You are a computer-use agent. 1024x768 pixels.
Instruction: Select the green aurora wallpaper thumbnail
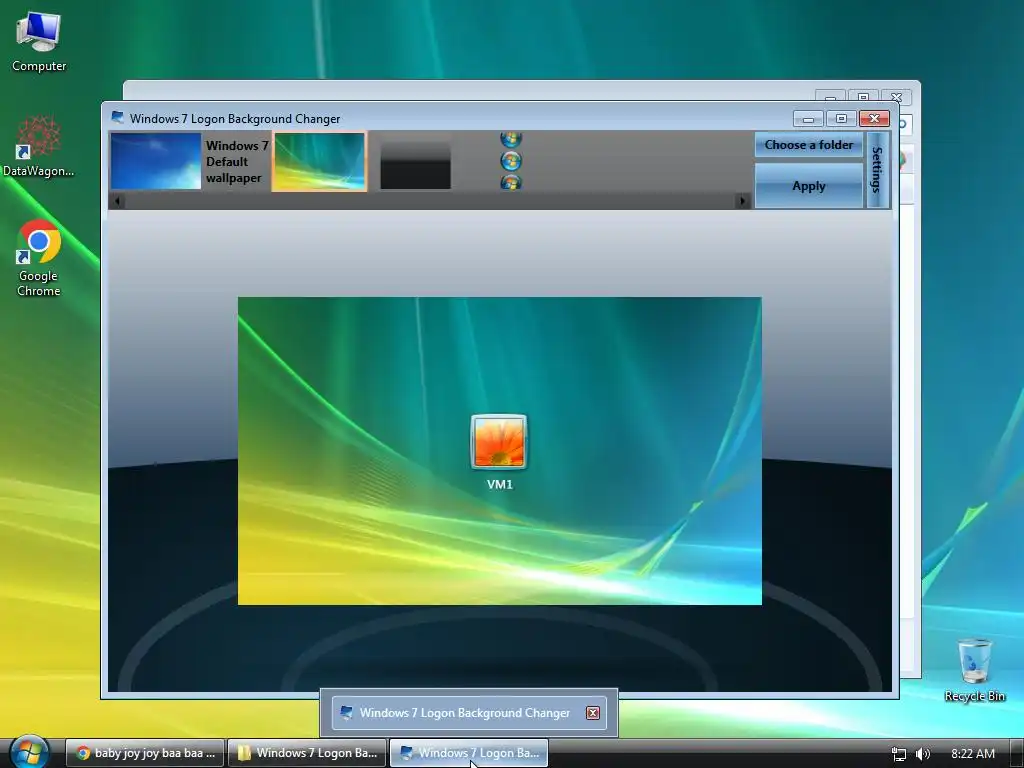[319, 161]
